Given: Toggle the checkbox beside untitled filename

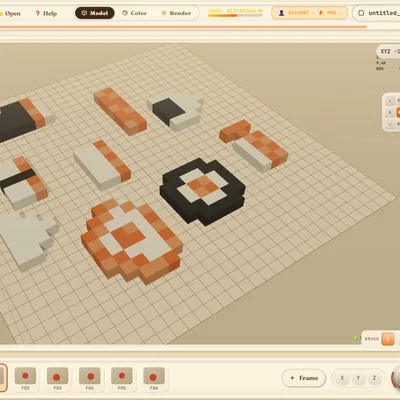Looking at the screenshot, I should (x=361, y=13).
